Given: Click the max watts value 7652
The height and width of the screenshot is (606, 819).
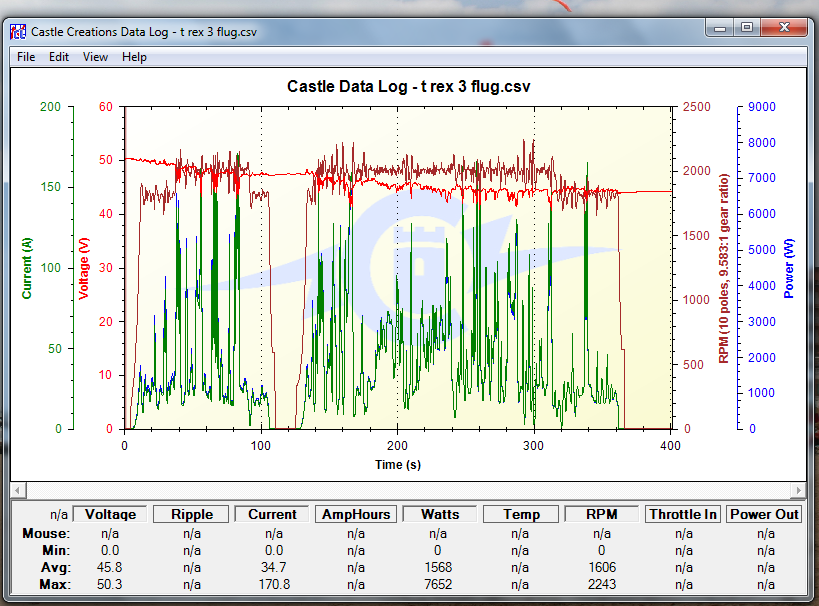Looking at the screenshot, I should [x=438, y=584].
